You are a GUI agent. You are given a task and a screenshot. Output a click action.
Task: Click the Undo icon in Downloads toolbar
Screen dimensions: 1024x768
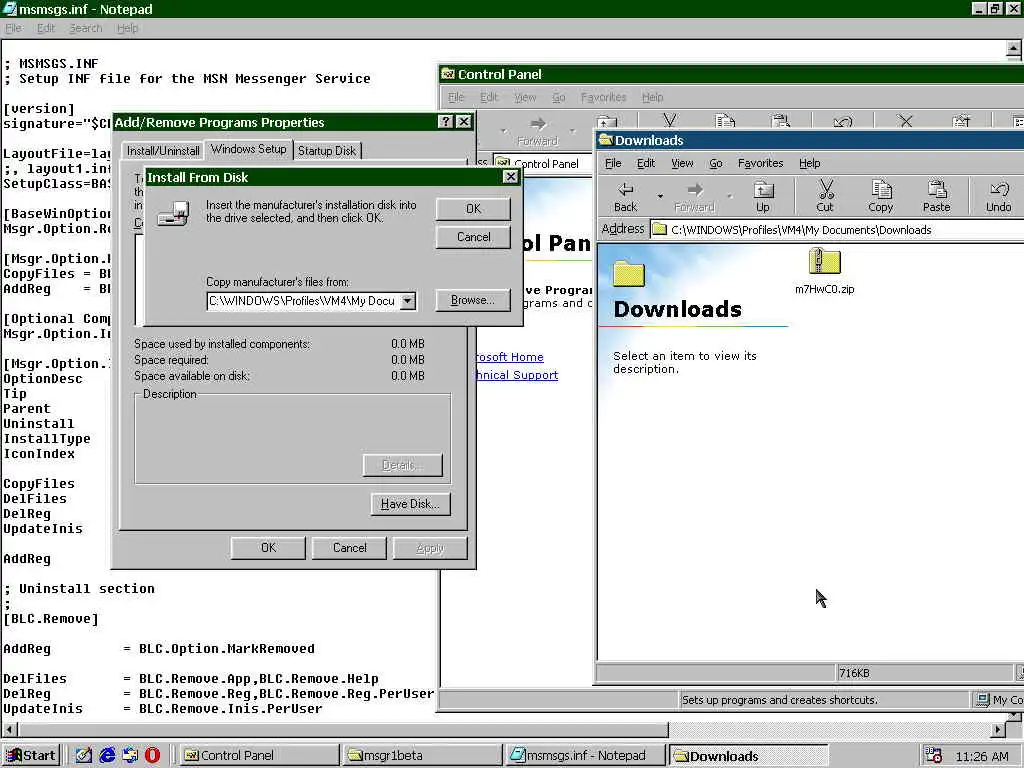999,197
